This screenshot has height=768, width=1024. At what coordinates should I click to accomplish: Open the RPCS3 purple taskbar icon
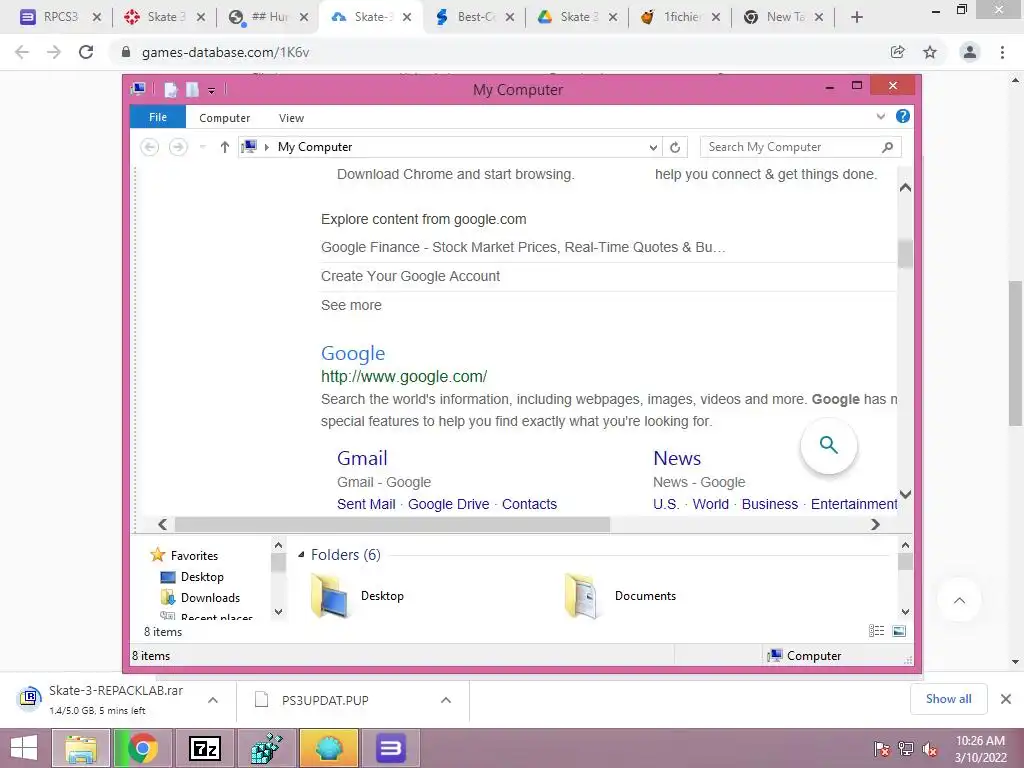[391, 748]
